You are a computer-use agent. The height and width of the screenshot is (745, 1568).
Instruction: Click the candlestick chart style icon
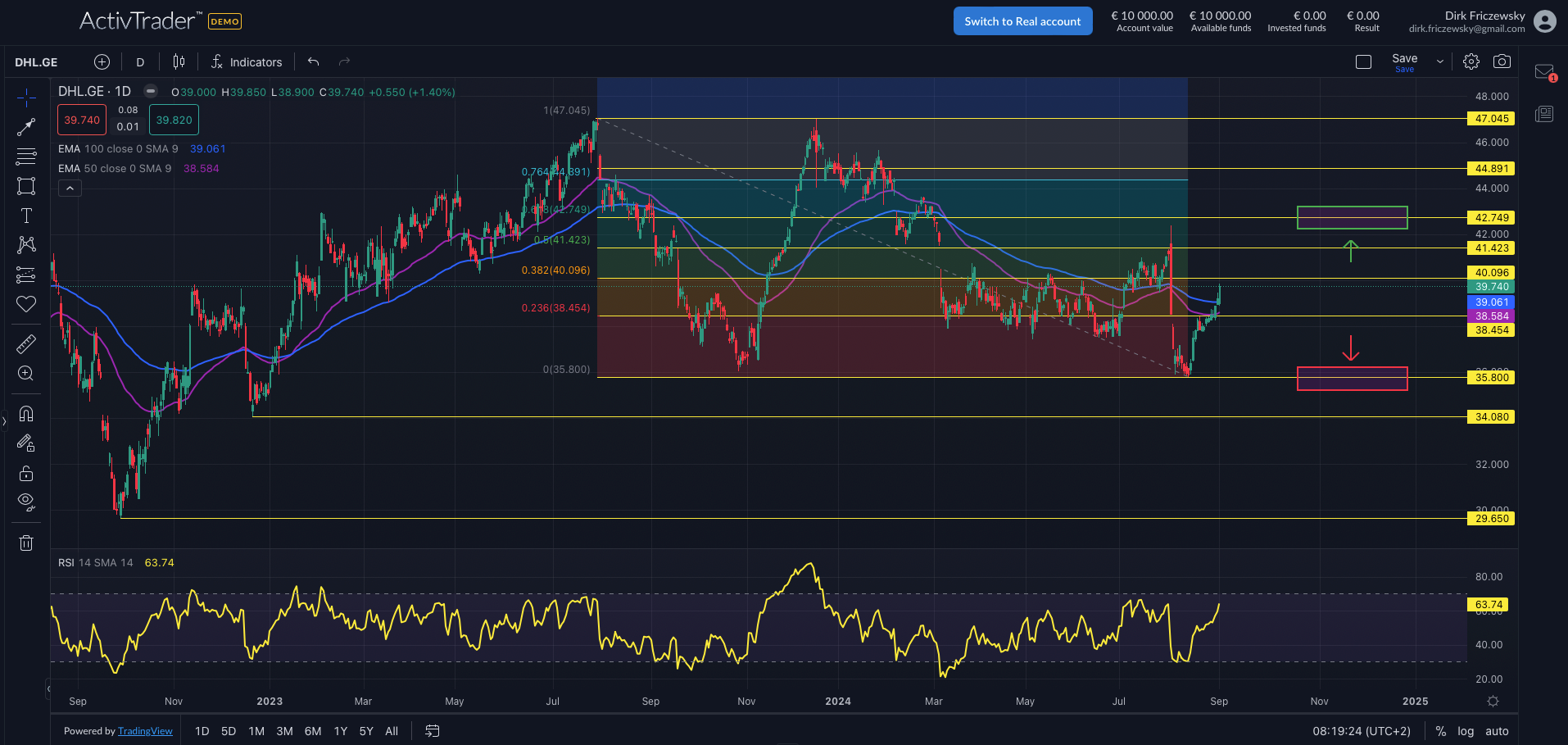tap(179, 61)
